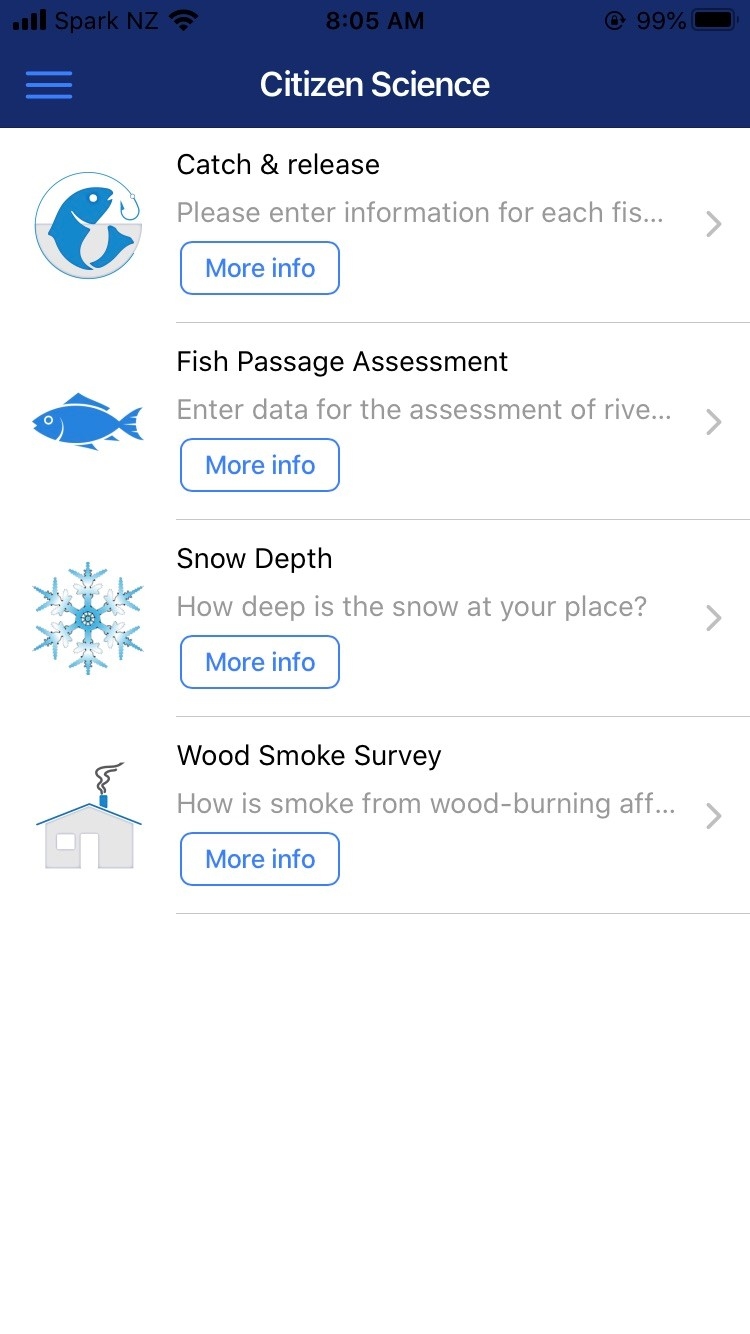This screenshot has height=1334, width=750.
Task: Tap the Catch & release fish icon
Action: tap(88, 225)
